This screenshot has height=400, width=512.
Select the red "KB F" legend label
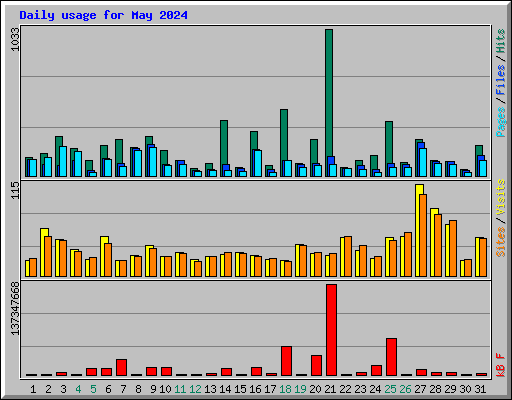click(500, 365)
